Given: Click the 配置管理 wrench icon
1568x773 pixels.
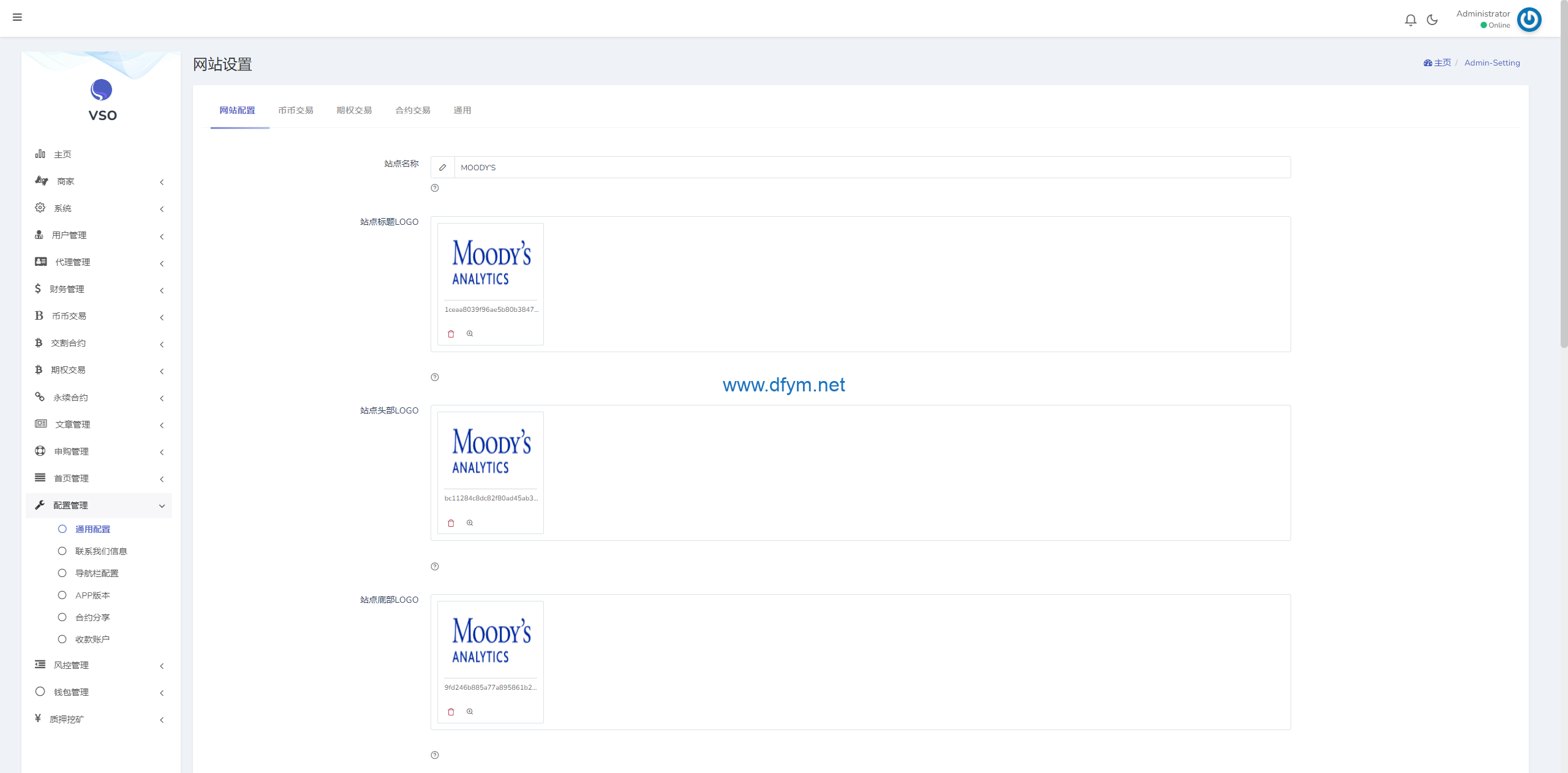Looking at the screenshot, I should (40, 505).
